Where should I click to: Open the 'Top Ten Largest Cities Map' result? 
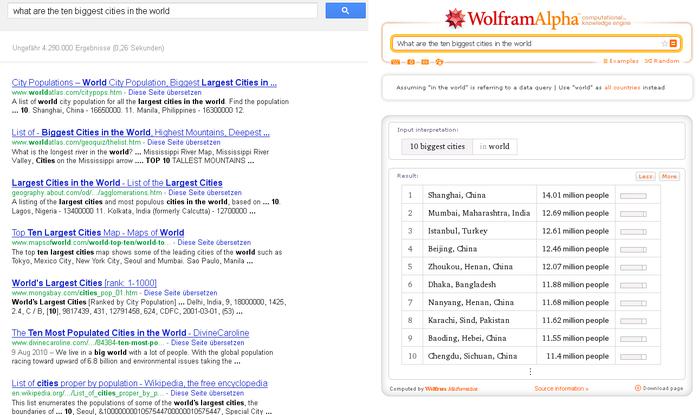click(98, 233)
